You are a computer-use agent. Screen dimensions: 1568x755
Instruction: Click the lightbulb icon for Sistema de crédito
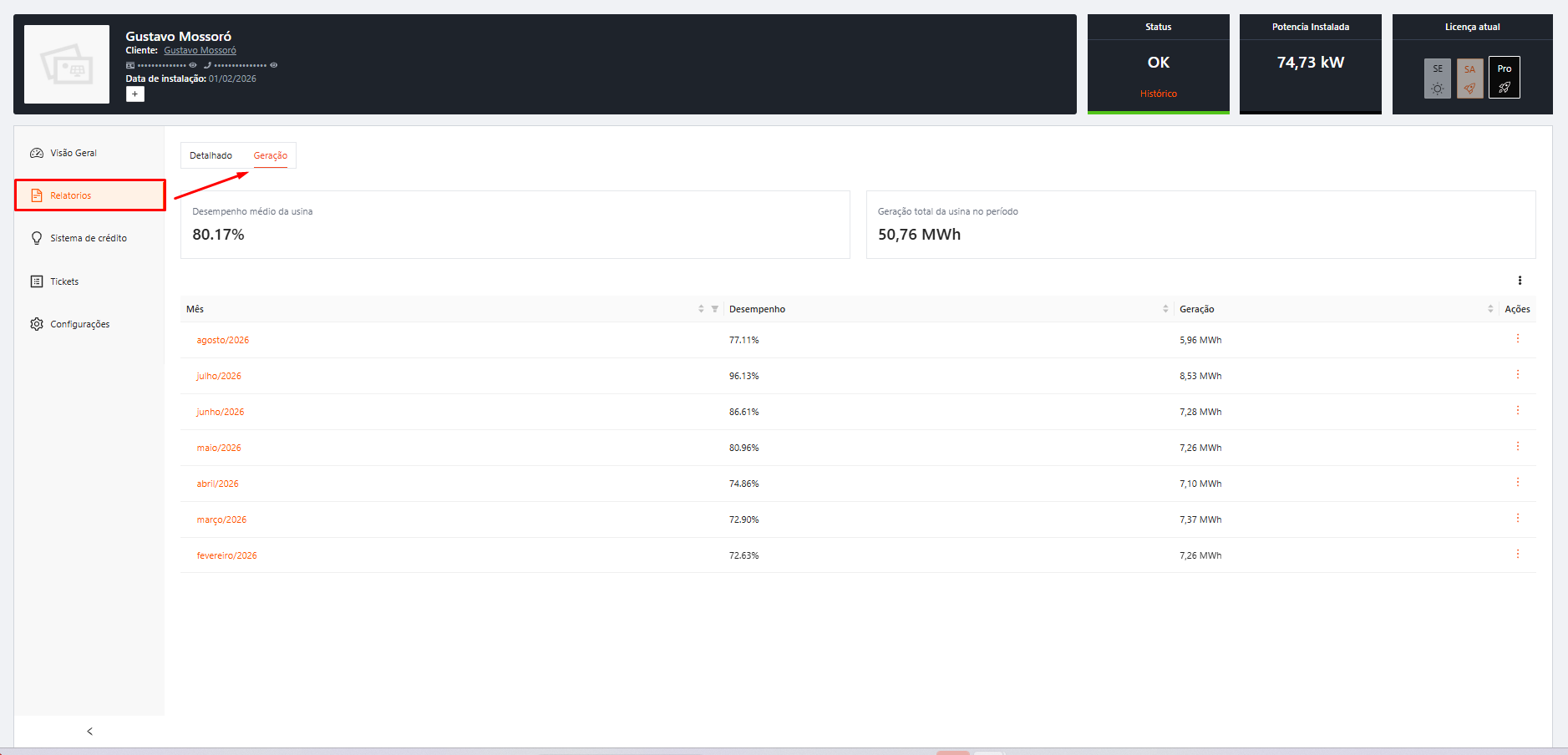click(37, 238)
